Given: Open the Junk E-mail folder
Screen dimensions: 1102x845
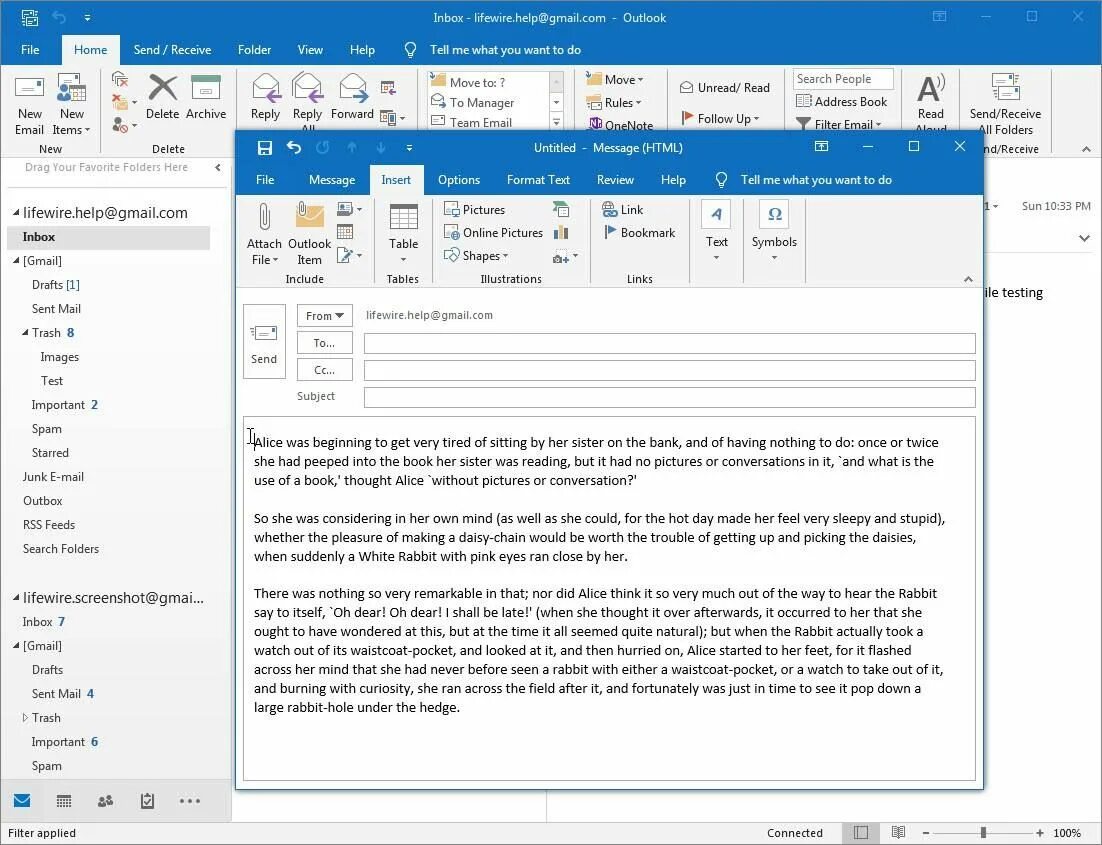Looking at the screenshot, I should click(53, 477).
